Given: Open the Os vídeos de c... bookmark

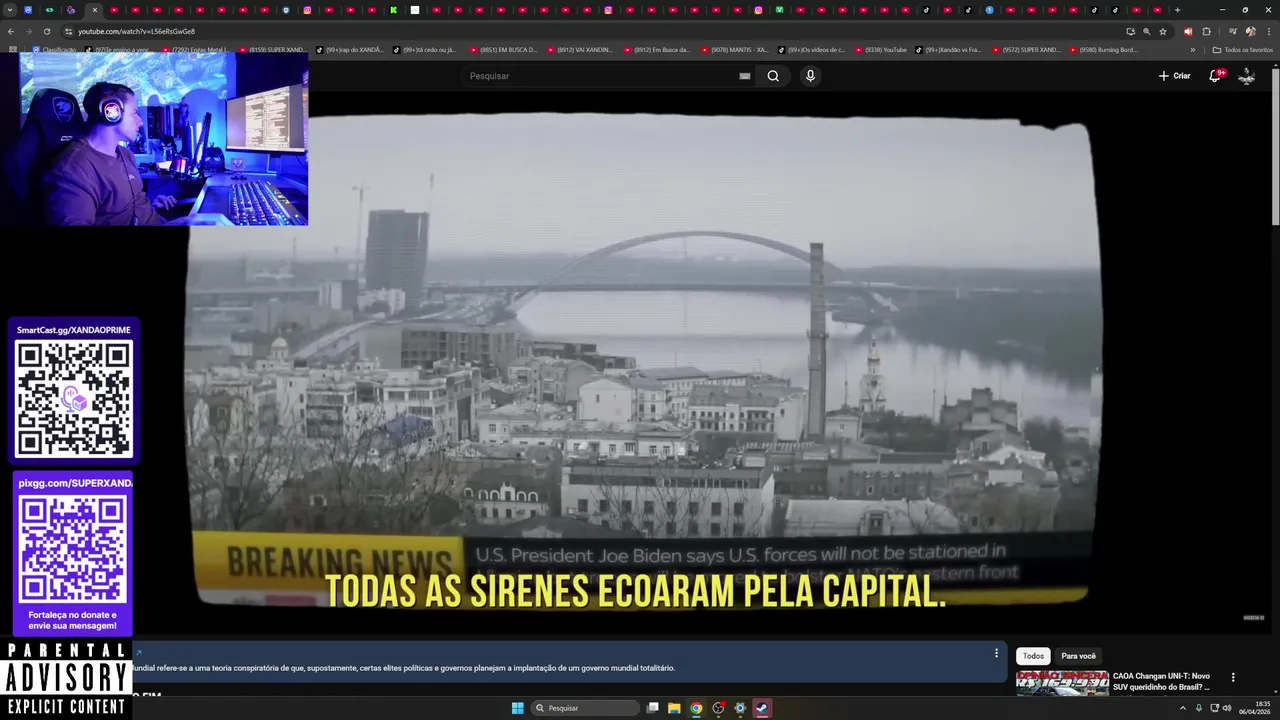Looking at the screenshot, I should point(811,49).
